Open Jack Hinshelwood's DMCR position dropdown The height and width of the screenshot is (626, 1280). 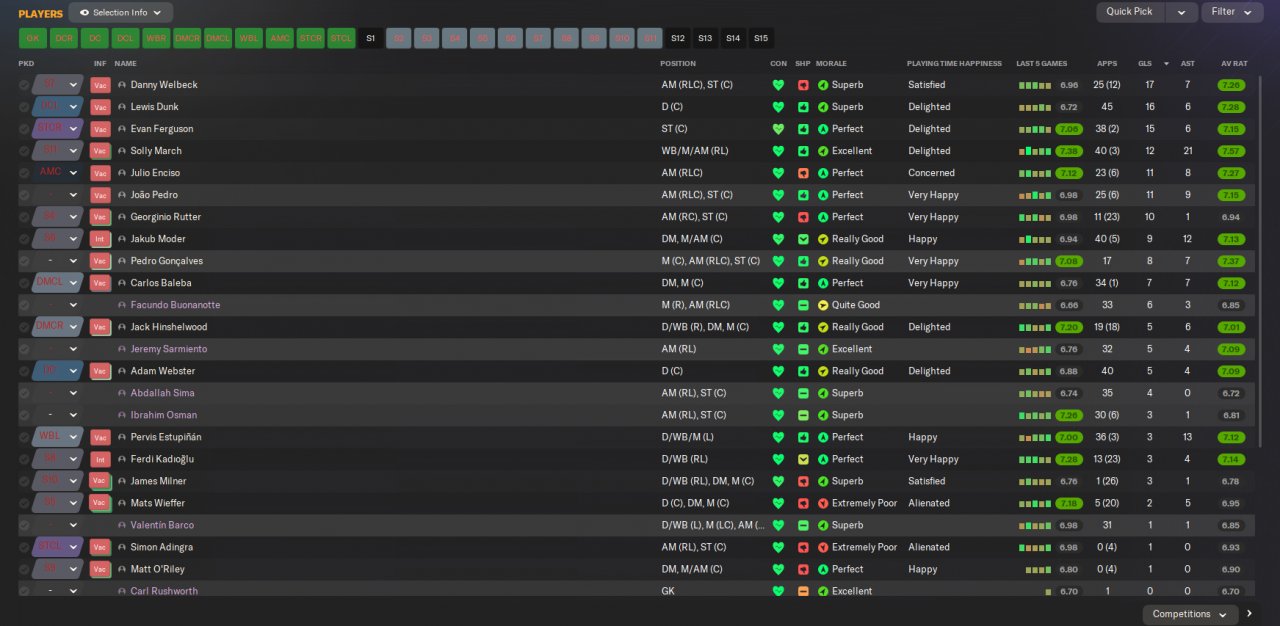(58, 327)
